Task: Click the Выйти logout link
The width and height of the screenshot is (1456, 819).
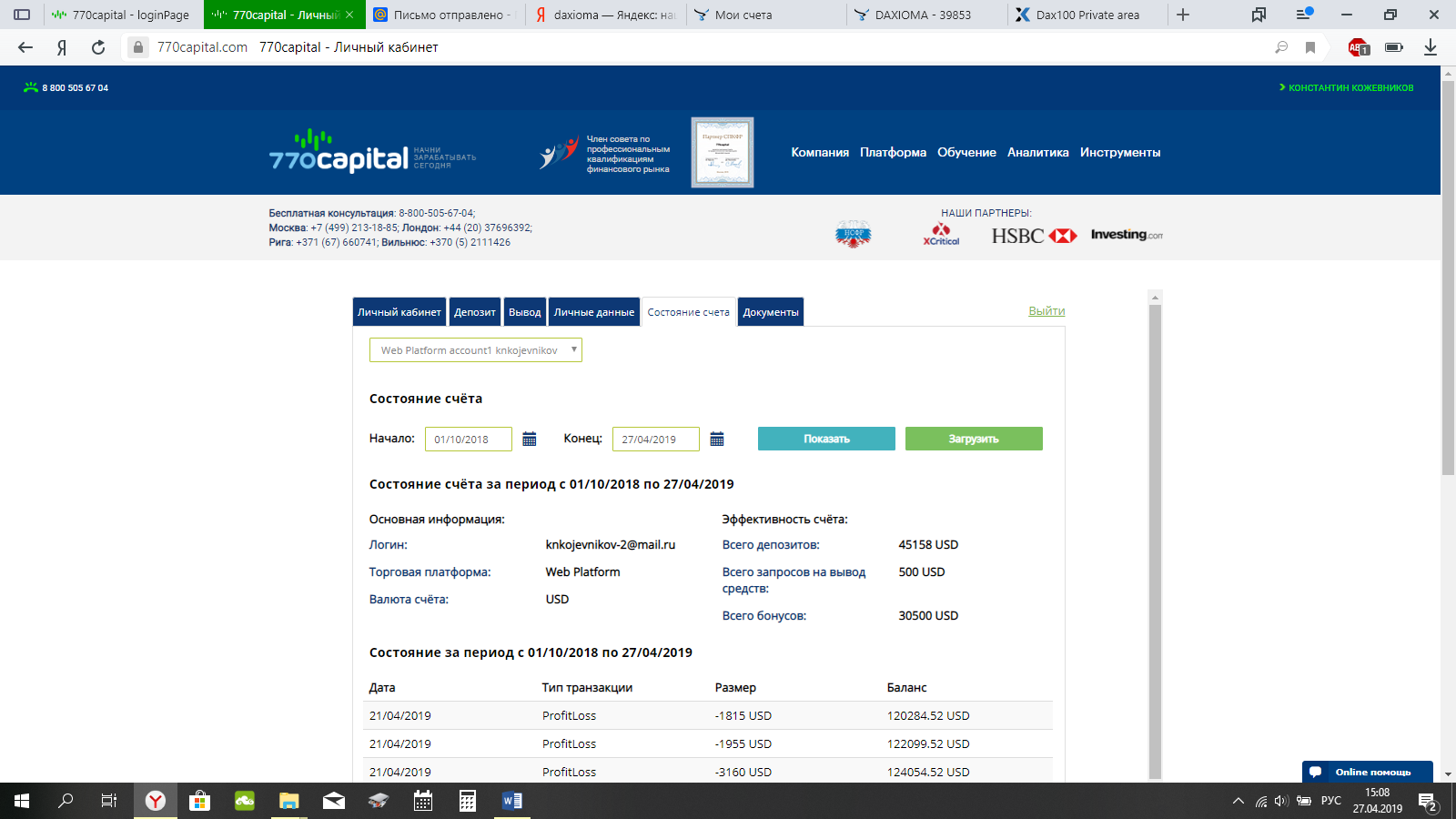Action: point(1046,311)
